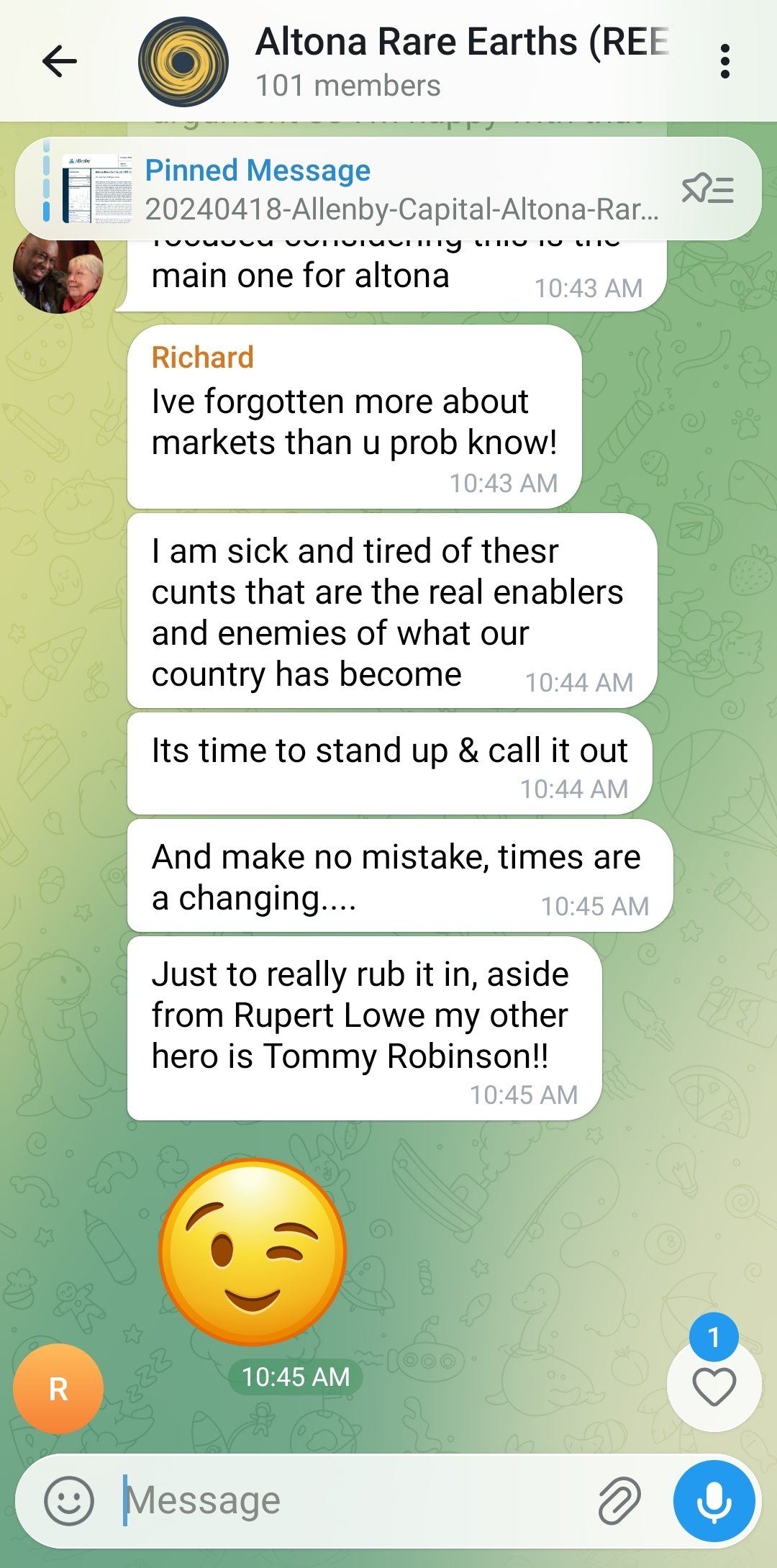
Task: Tap the winking face emoji sticker
Action: pyautogui.click(x=253, y=1252)
